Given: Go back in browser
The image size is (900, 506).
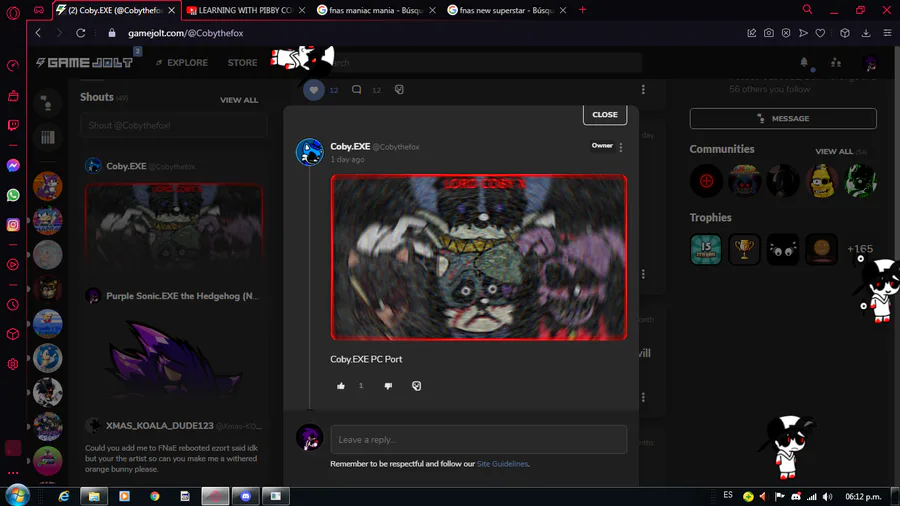Looking at the screenshot, I should tap(38, 33).
